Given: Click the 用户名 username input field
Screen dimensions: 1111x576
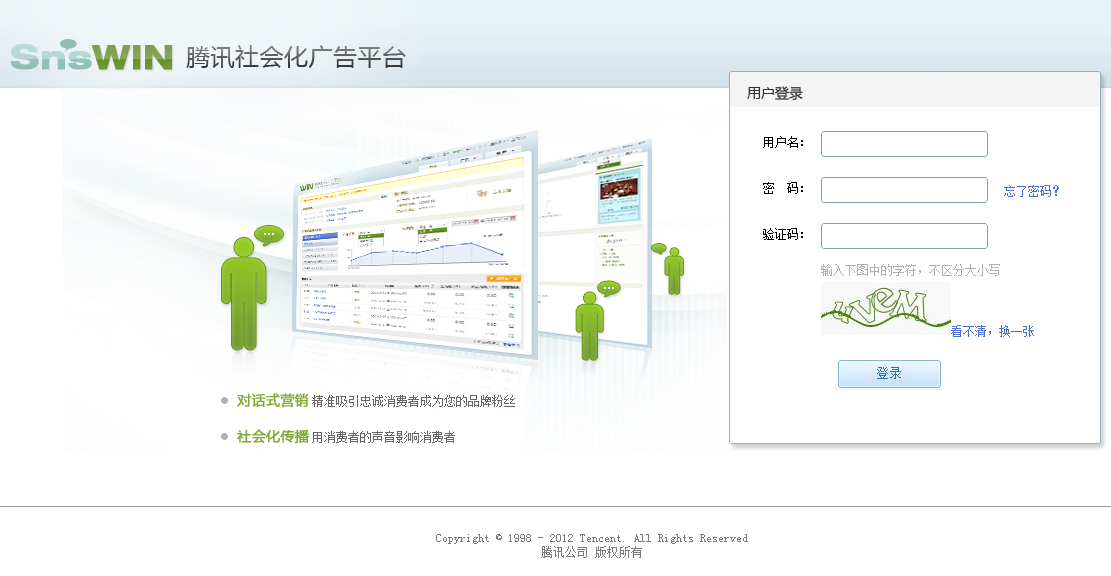Looking at the screenshot, I should (903, 143).
